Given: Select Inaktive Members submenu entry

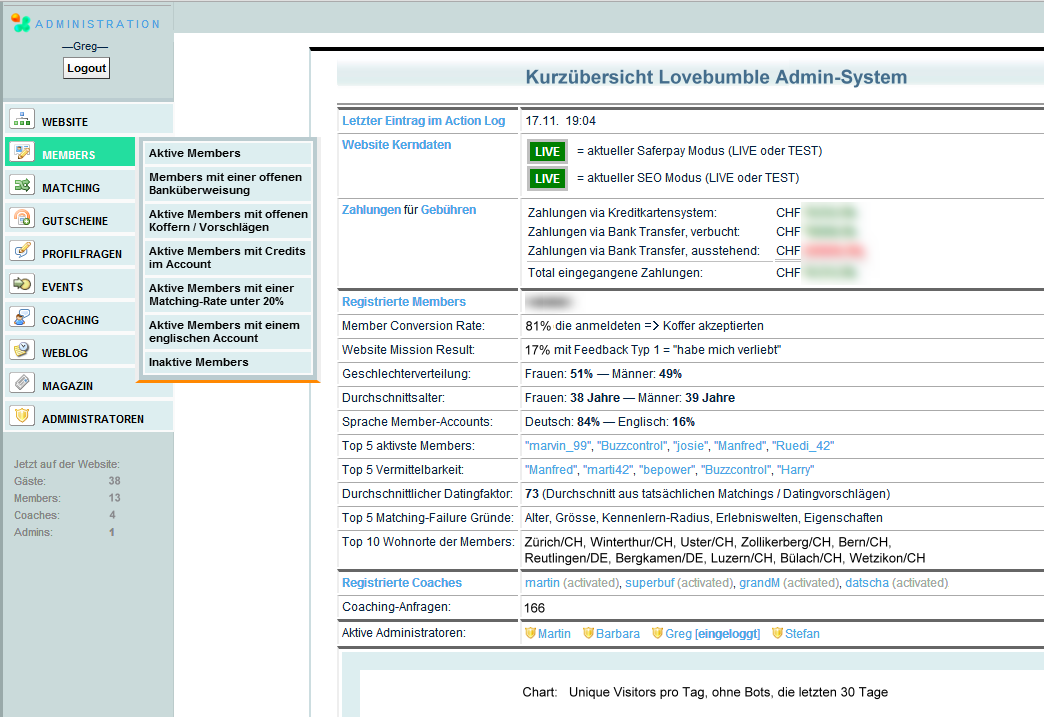Looking at the screenshot, I should coord(199,362).
